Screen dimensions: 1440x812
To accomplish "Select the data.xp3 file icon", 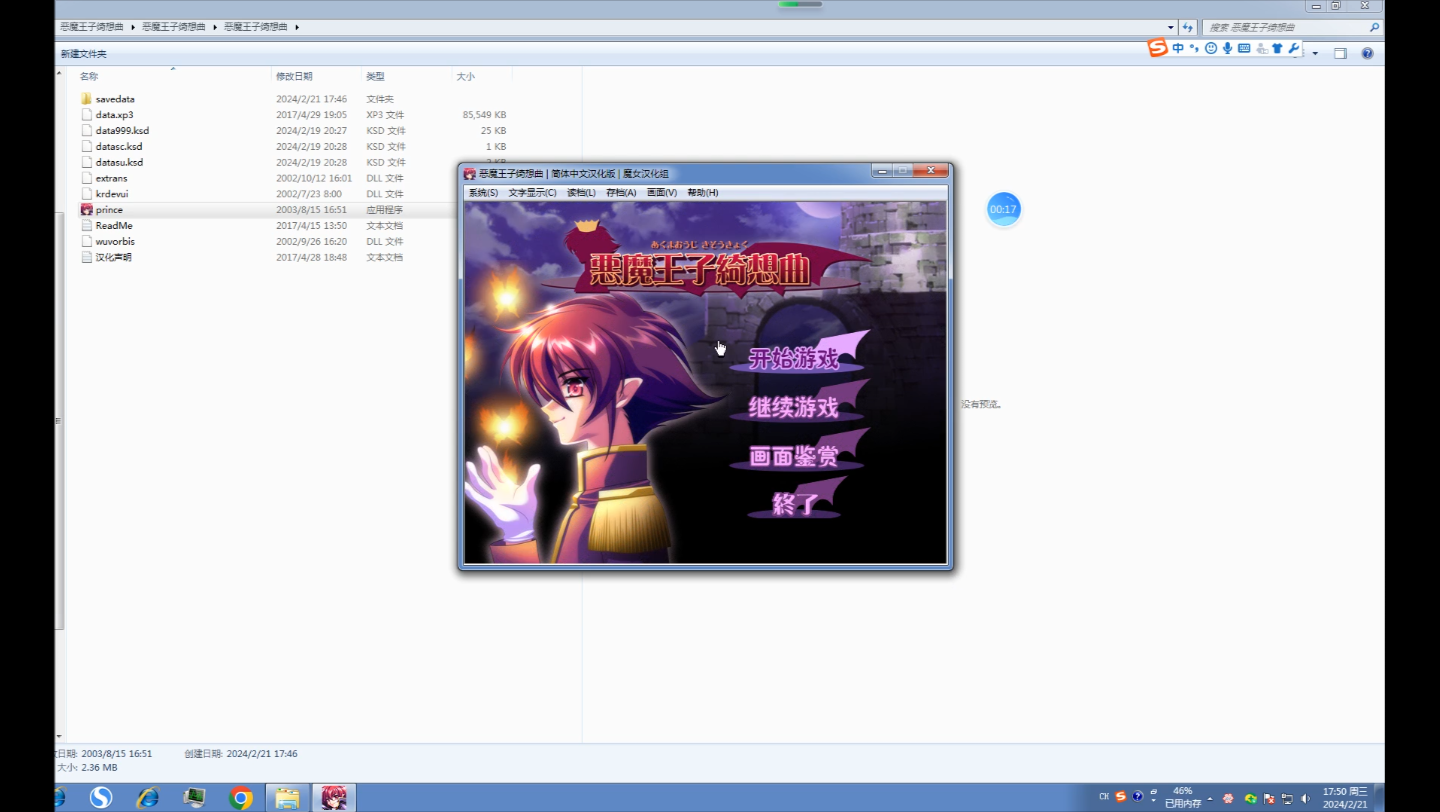I will click(86, 115).
